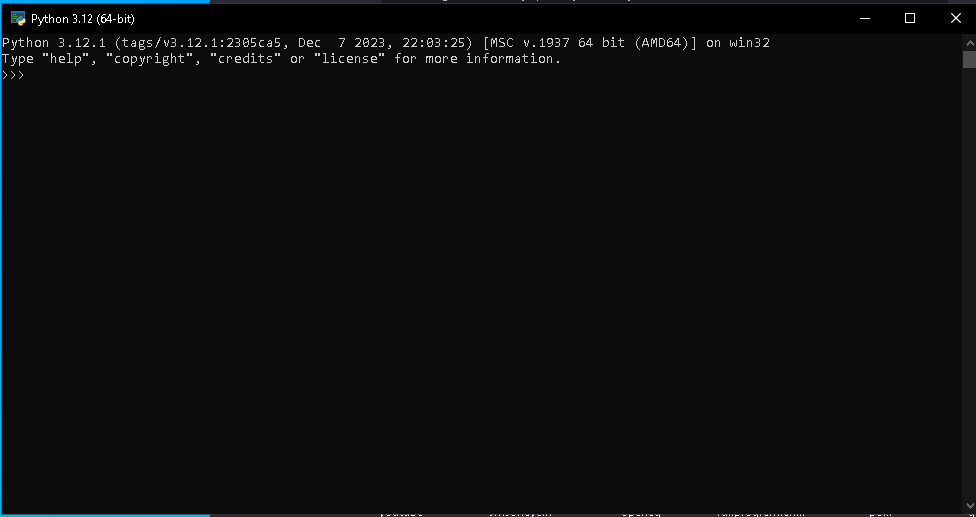
Task: Click the empty scrollbar track below thumb
Action: pyautogui.click(x=969, y=283)
